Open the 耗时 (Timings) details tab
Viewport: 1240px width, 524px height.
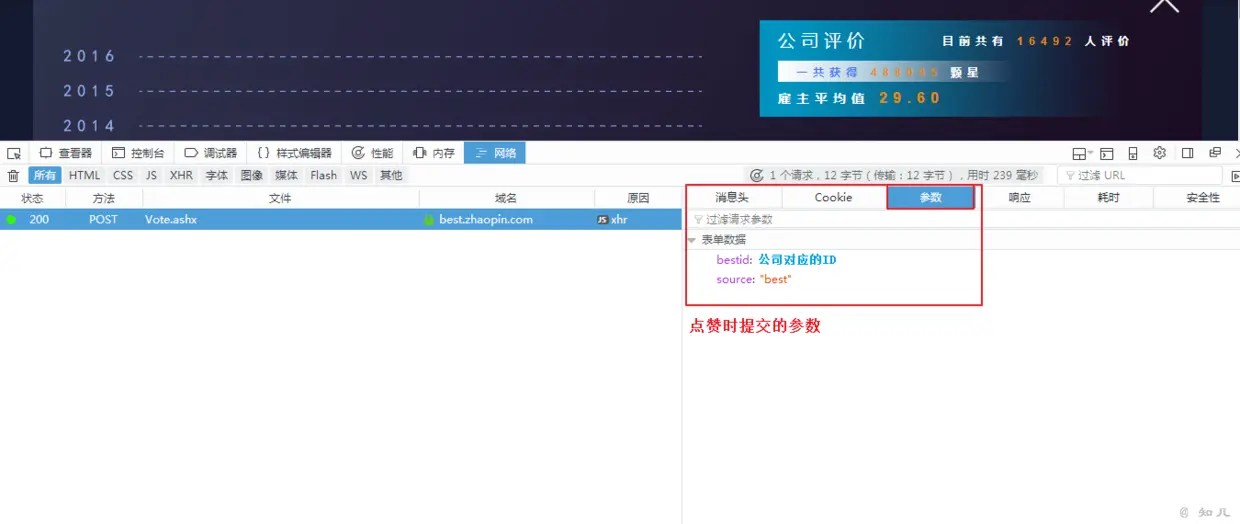(1108, 197)
